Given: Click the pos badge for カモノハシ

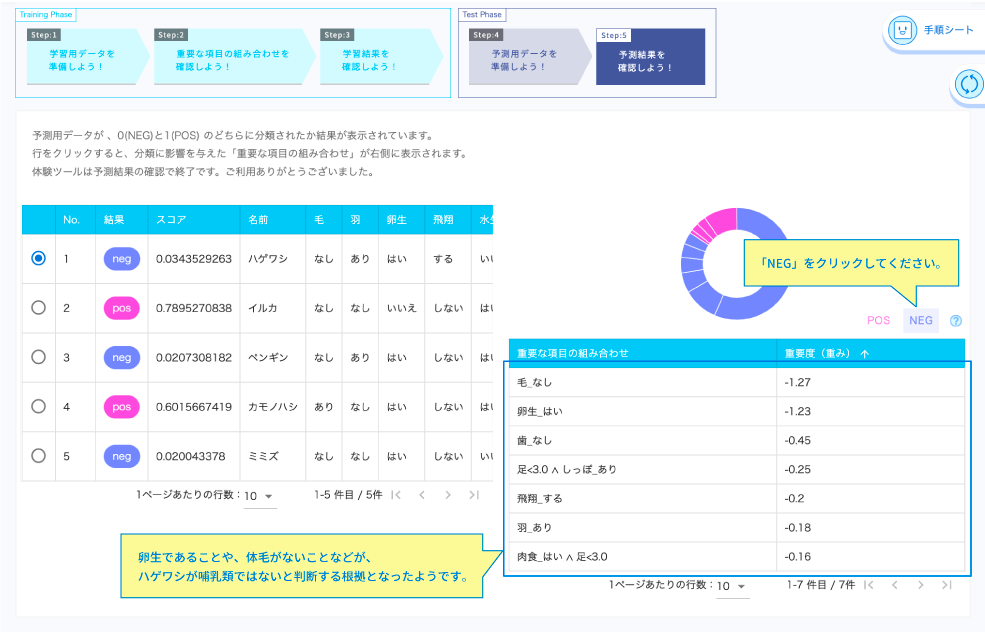Looking at the screenshot, I should [x=122, y=406].
